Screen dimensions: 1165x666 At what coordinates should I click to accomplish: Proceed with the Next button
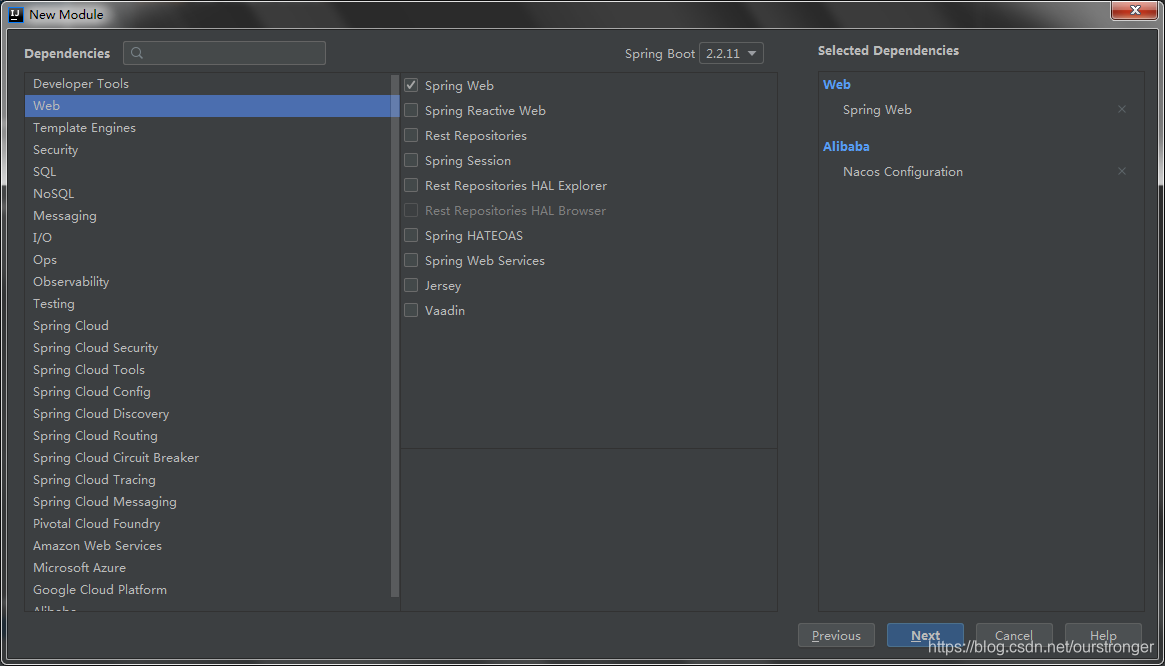click(925, 636)
